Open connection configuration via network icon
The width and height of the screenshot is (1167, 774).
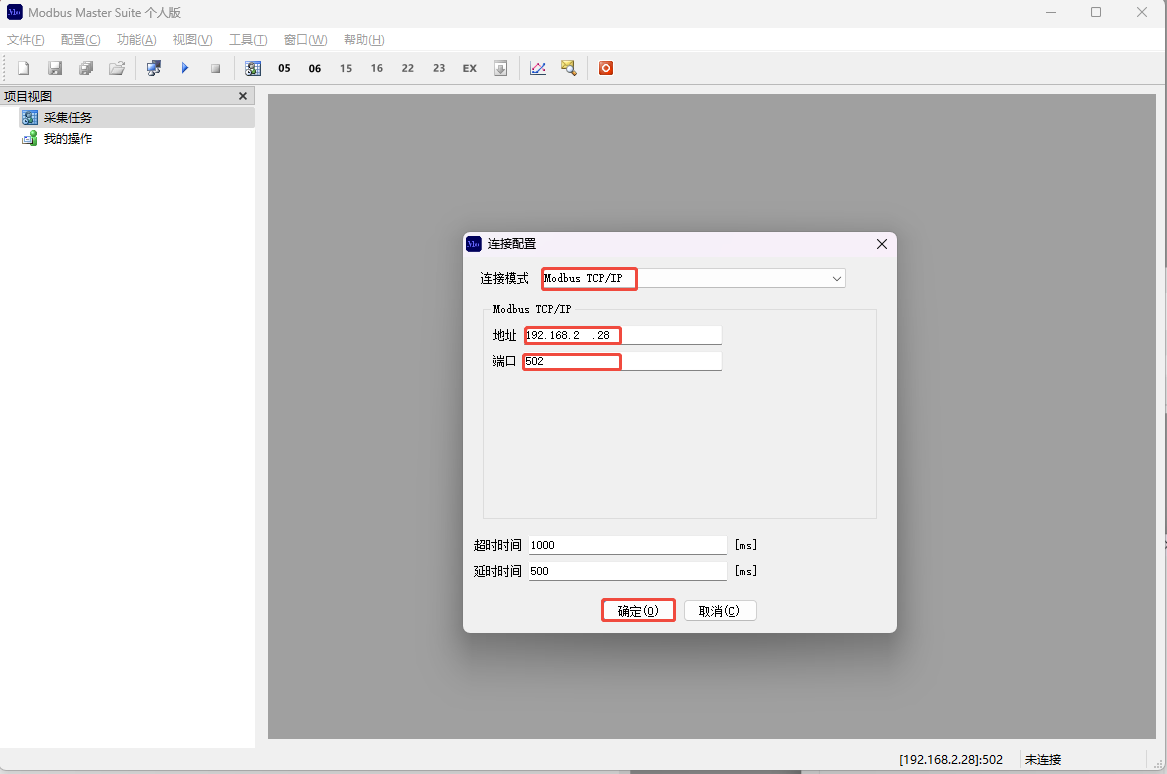tap(153, 68)
